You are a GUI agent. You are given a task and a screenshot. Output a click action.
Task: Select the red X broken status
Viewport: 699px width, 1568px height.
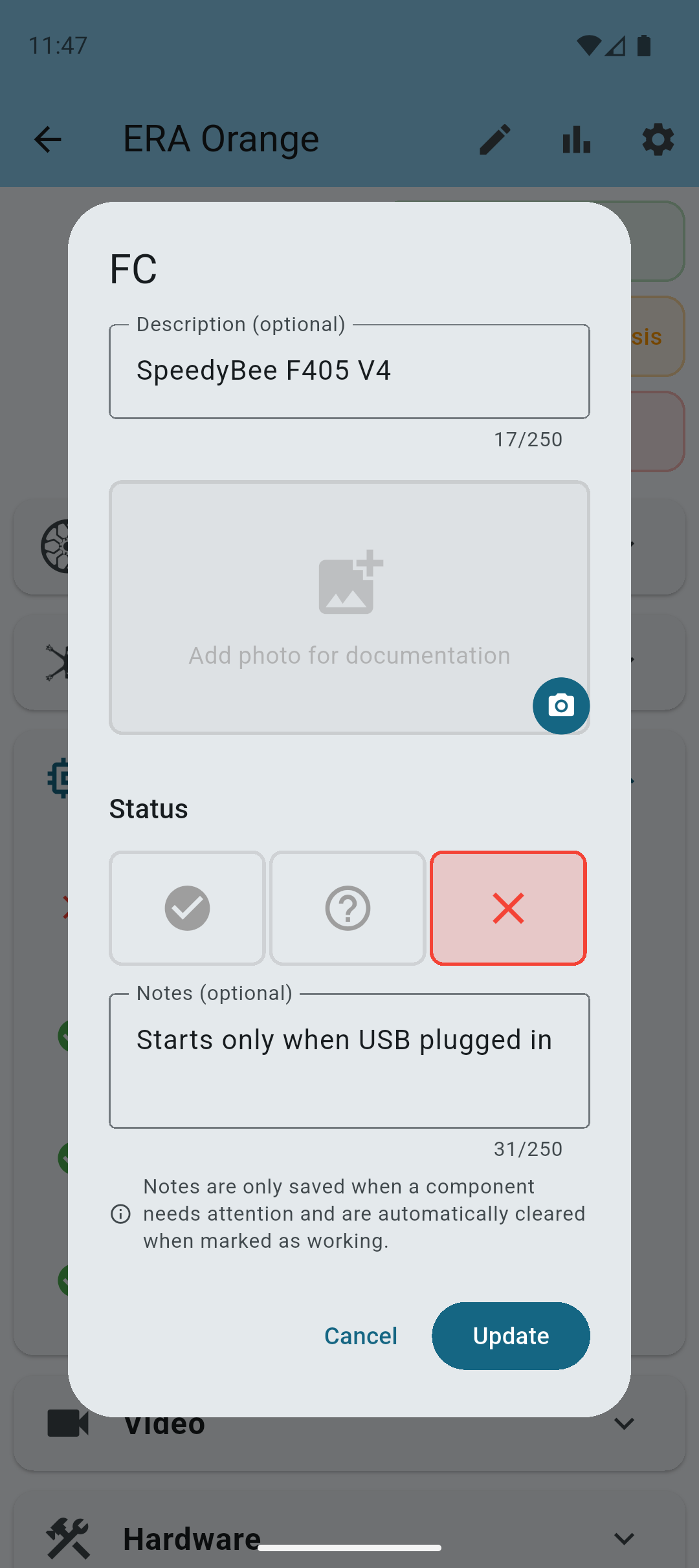click(x=508, y=908)
